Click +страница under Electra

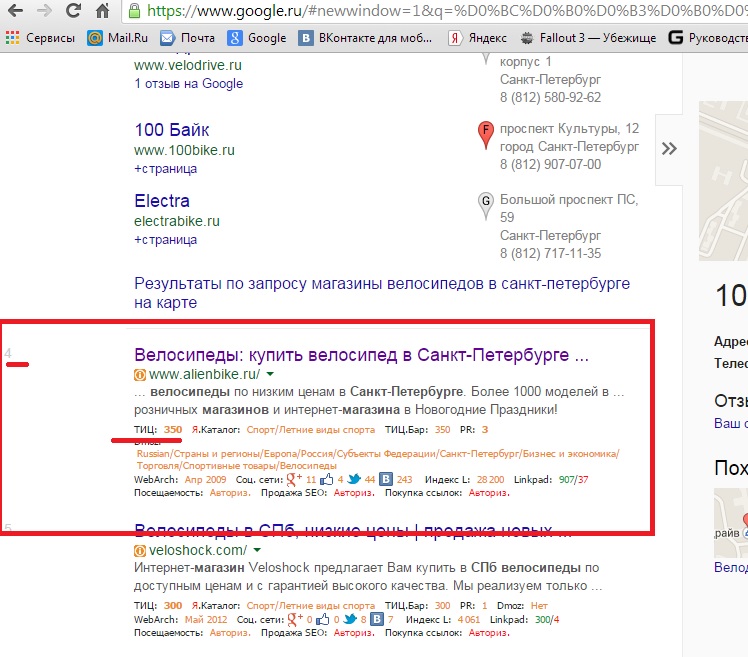click(166, 240)
